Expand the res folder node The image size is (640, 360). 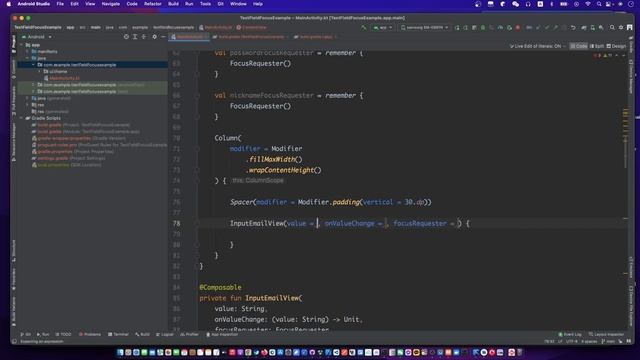(x=28, y=105)
